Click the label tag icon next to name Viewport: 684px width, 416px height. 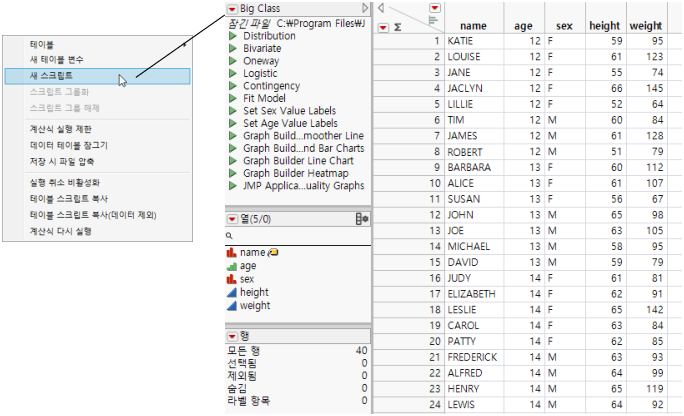(273, 253)
